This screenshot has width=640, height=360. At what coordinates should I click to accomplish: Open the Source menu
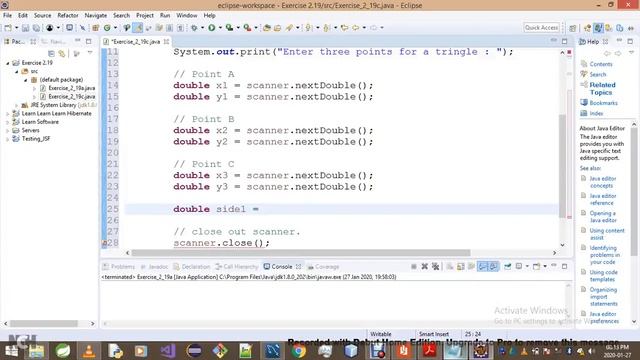coord(42,16)
